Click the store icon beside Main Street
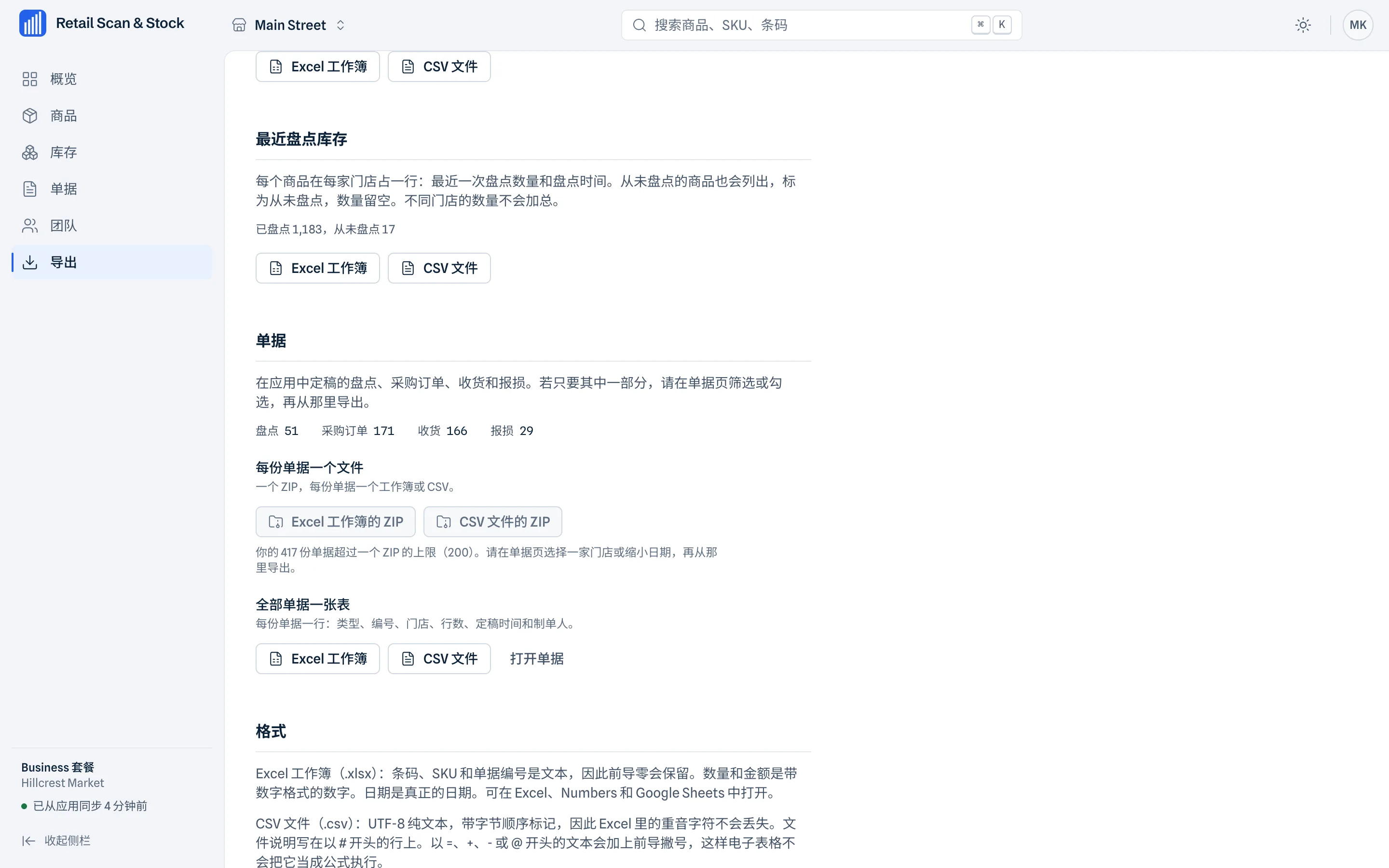This screenshot has height=868, width=1389. click(x=239, y=25)
